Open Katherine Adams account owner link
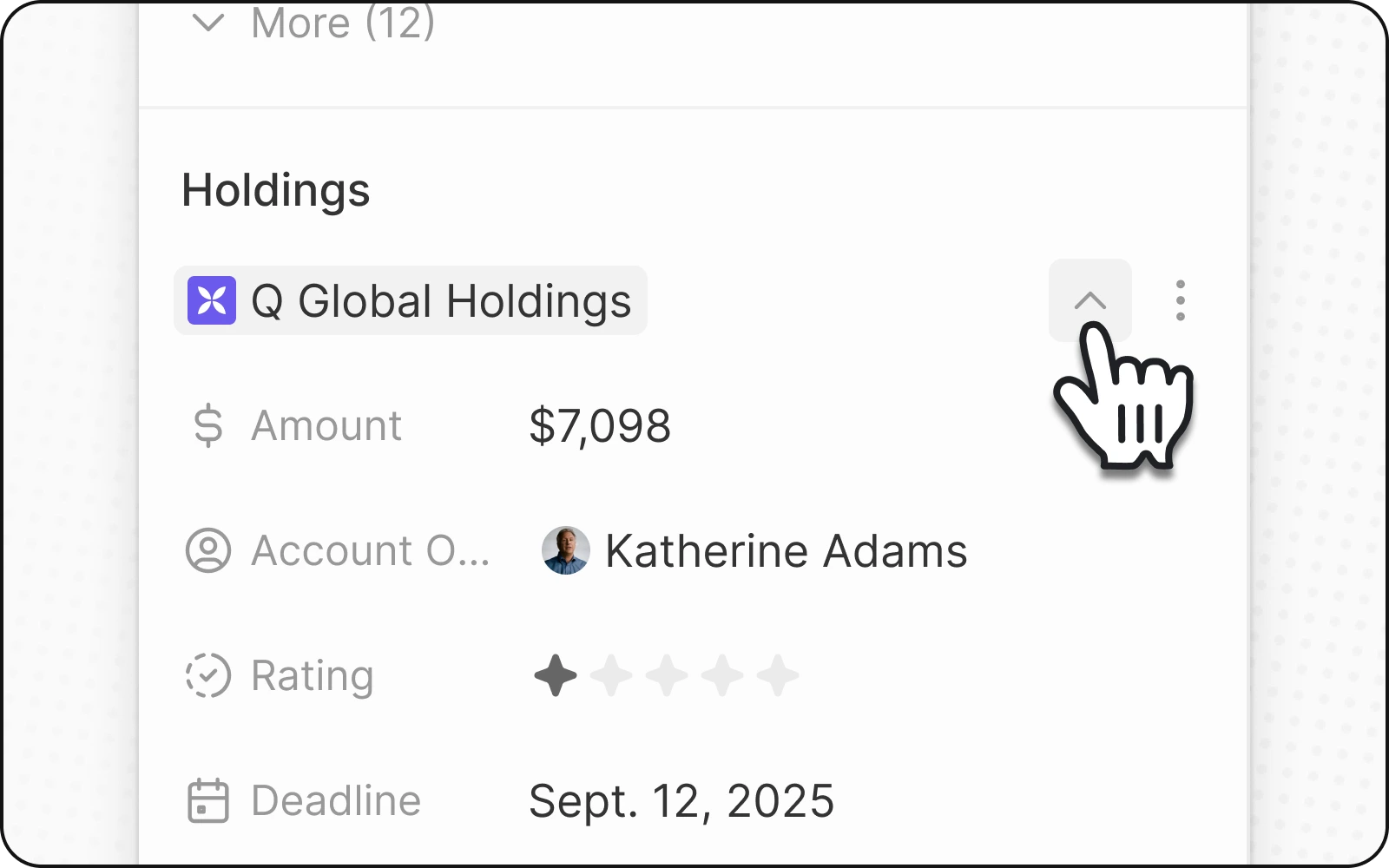The width and height of the screenshot is (1389, 868). [x=786, y=550]
